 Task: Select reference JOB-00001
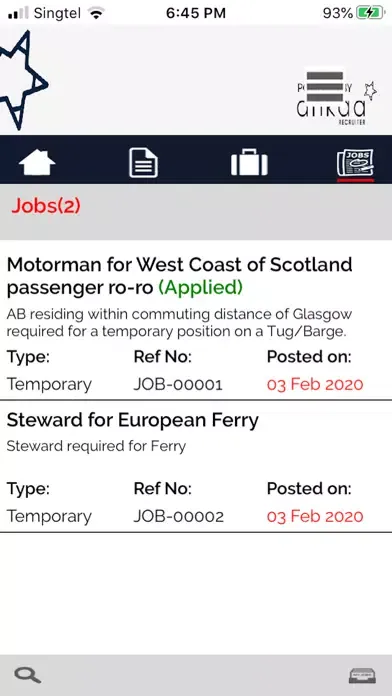pos(178,384)
